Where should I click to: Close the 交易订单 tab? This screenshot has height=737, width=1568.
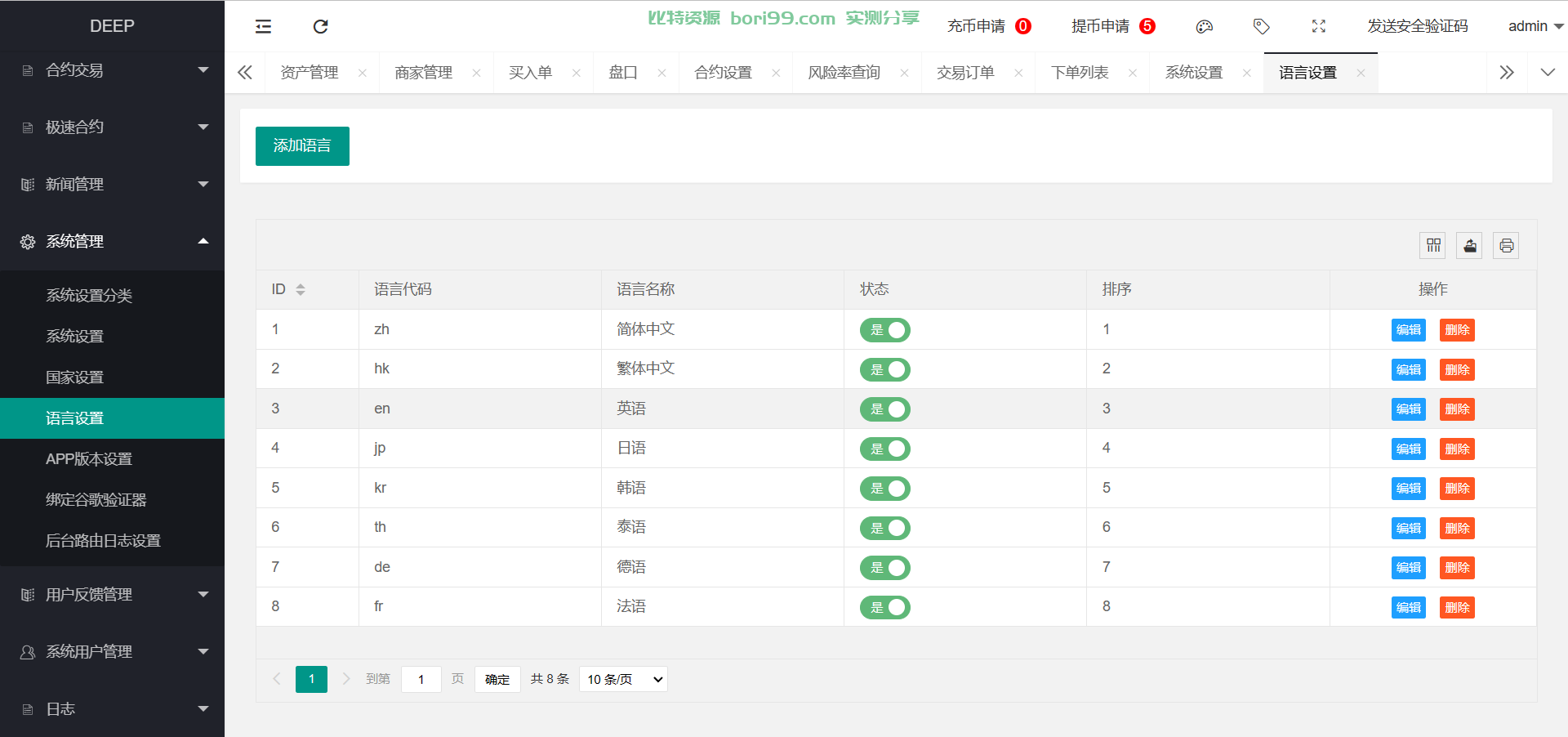click(1018, 73)
